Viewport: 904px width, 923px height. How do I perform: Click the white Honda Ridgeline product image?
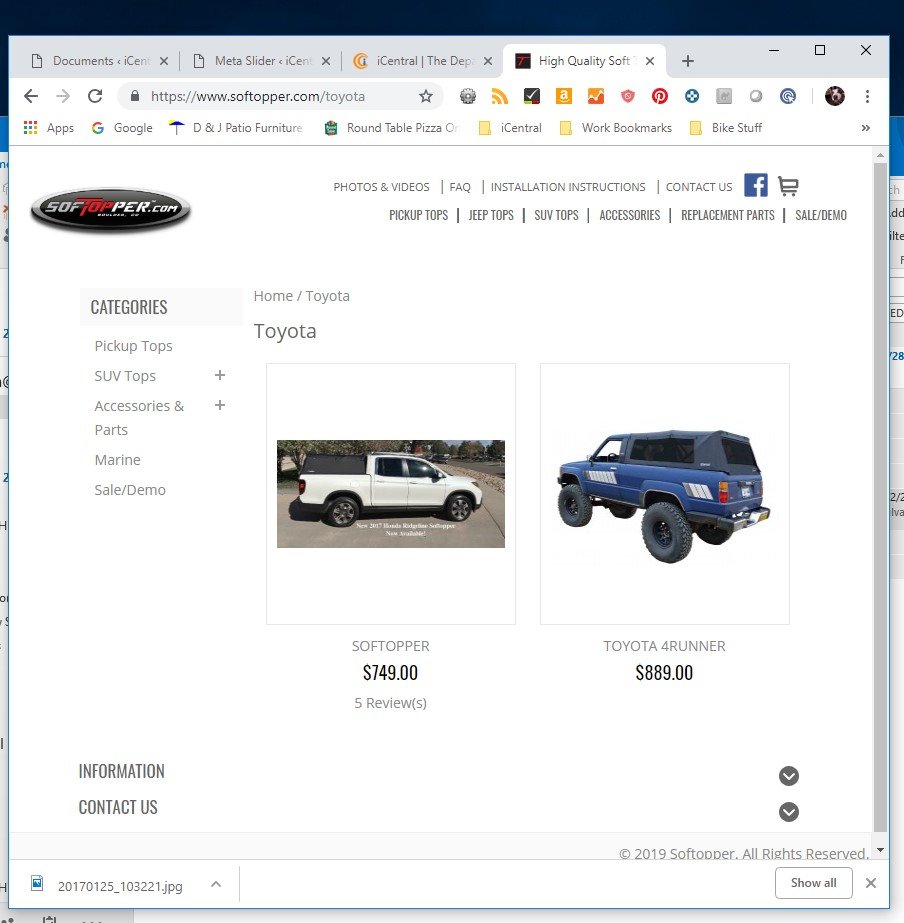pos(391,494)
